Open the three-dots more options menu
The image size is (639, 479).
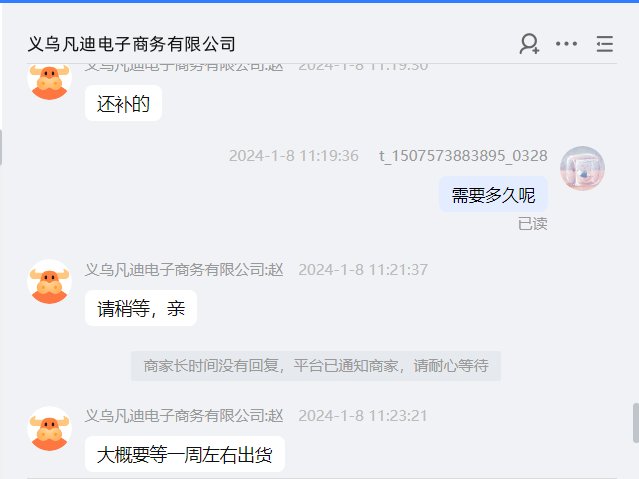point(566,44)
